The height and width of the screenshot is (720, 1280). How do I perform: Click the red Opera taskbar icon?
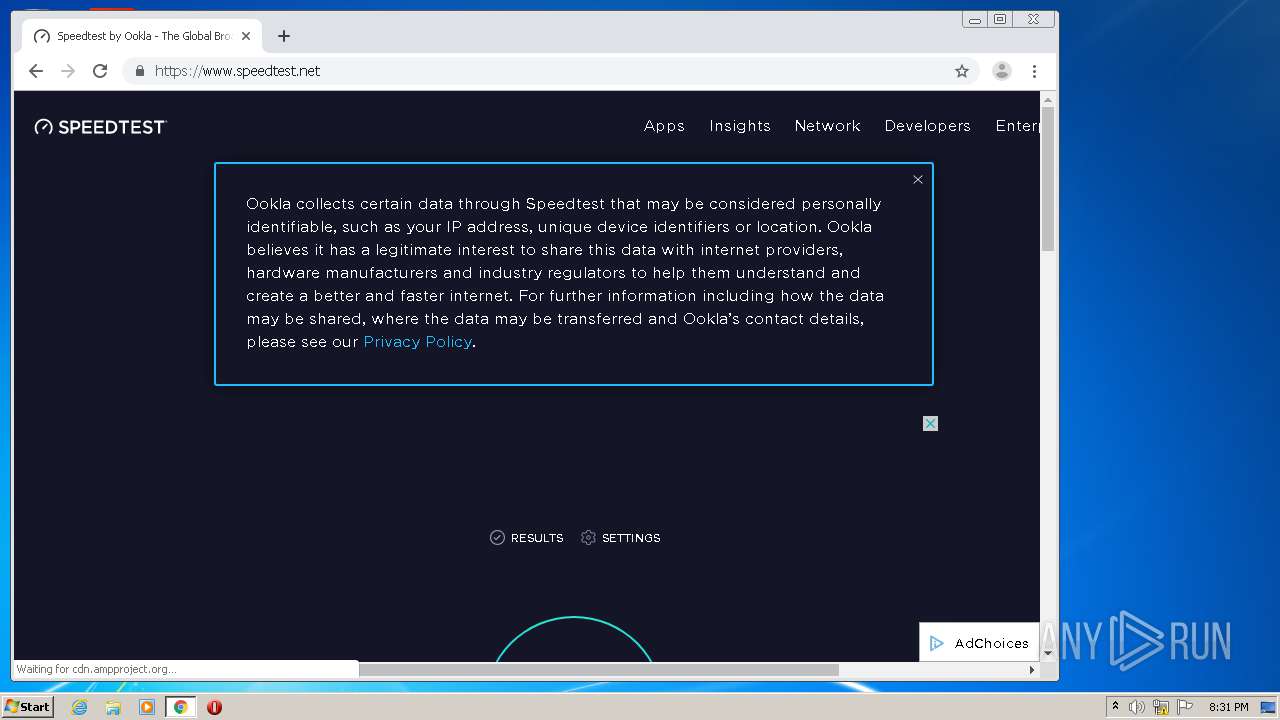[x=214, y=707]
